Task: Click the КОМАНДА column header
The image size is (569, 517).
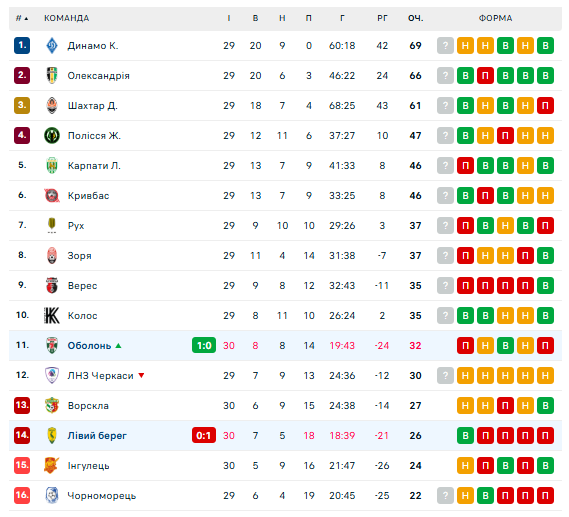Action: [x=67, y=18]
